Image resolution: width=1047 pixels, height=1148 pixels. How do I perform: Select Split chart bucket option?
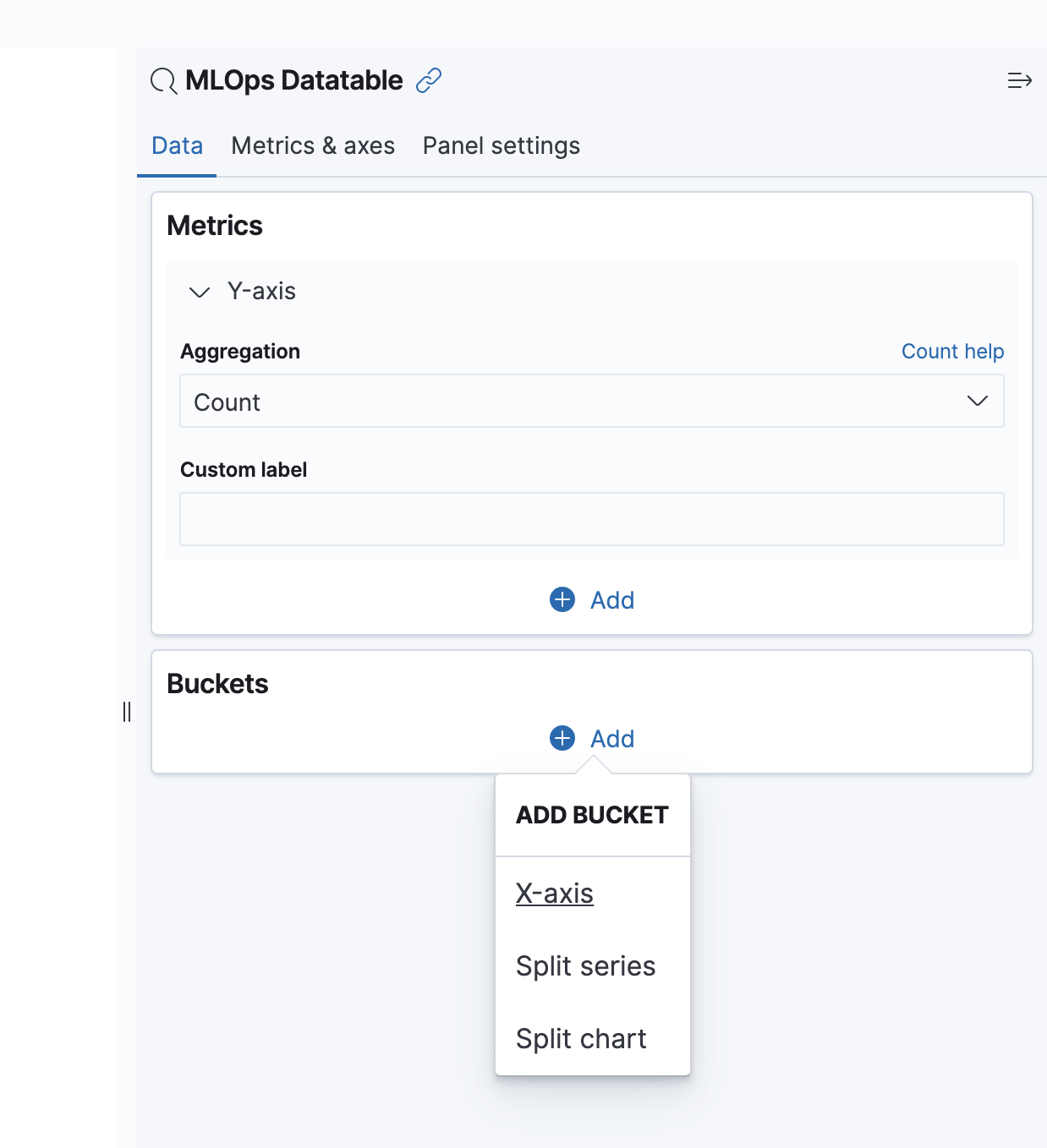(x=581, y=1039)
